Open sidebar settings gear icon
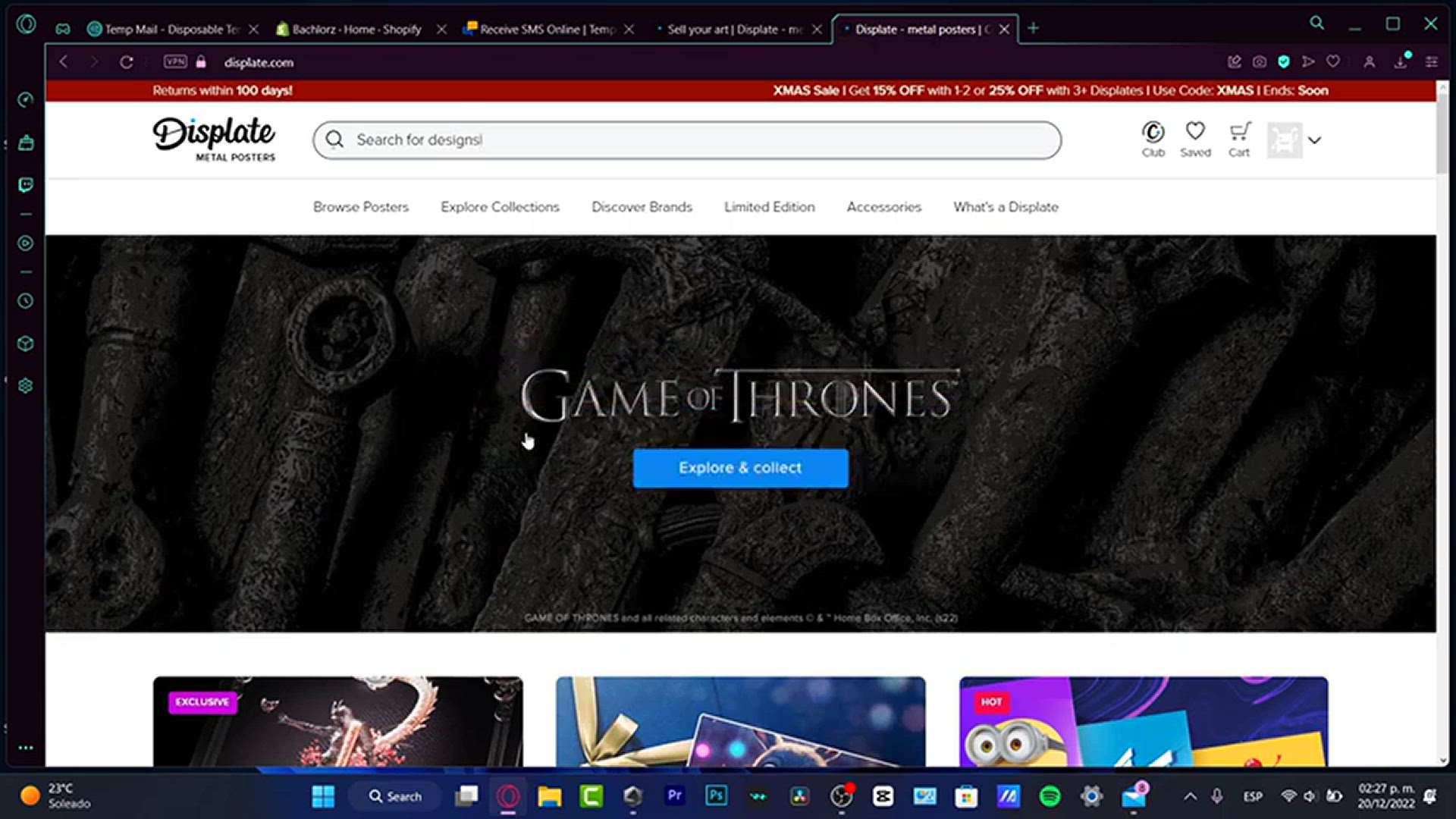The width and height of the screenshot is (1456, 819). click(25, 386)
